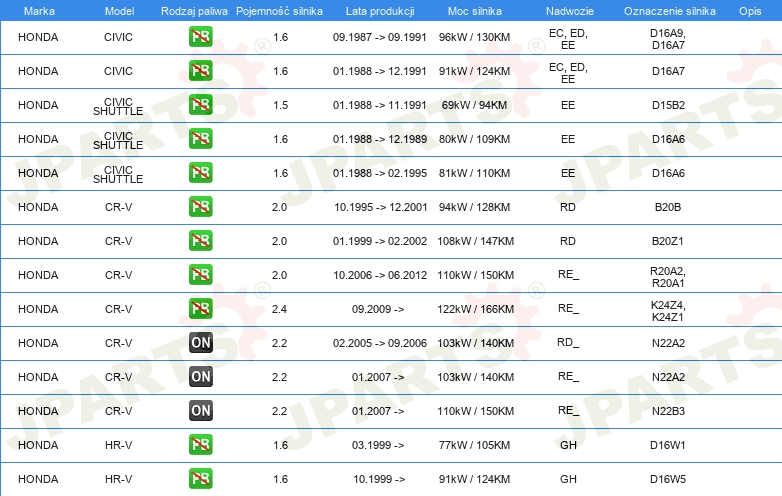Select engine code B20B

pos(668,207)
